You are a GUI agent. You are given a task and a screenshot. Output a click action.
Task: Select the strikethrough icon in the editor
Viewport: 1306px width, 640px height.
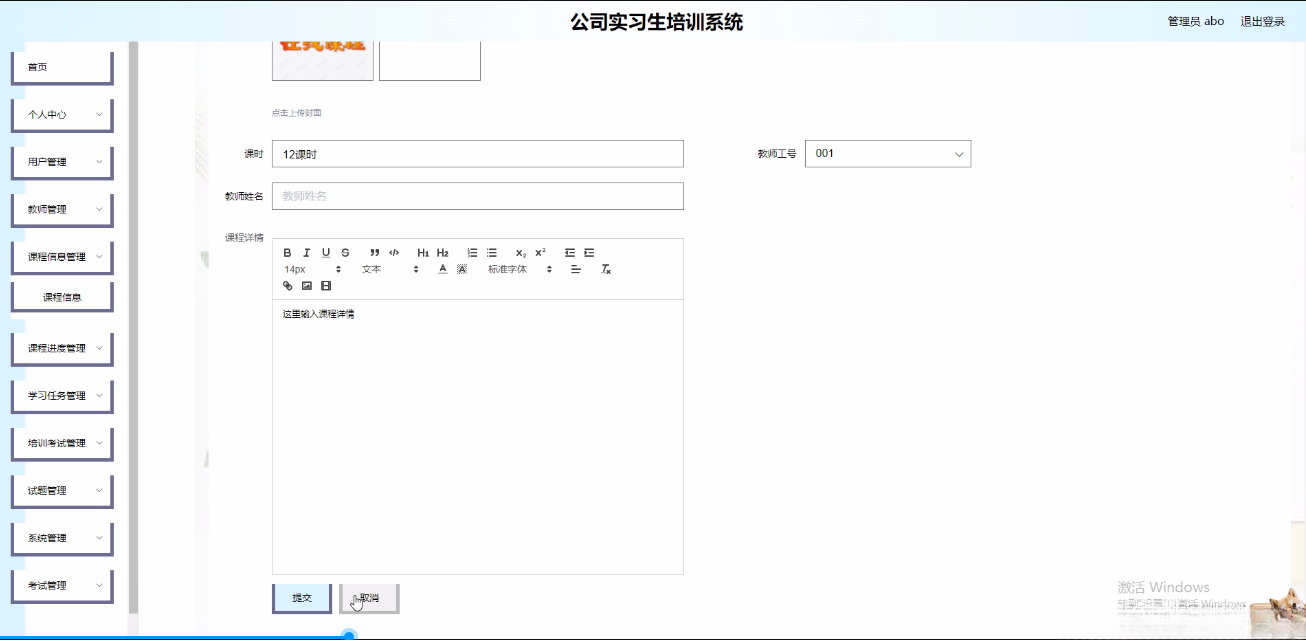pyautogui.click(x=344, y=252)
